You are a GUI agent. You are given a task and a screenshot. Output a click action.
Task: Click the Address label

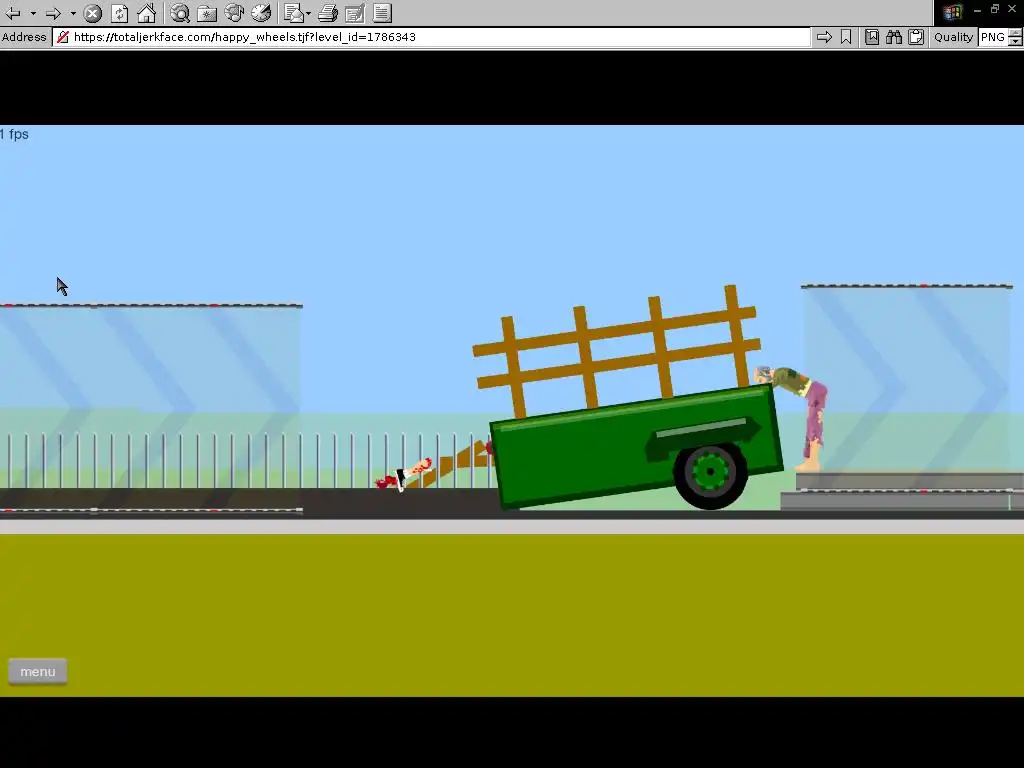24,37
